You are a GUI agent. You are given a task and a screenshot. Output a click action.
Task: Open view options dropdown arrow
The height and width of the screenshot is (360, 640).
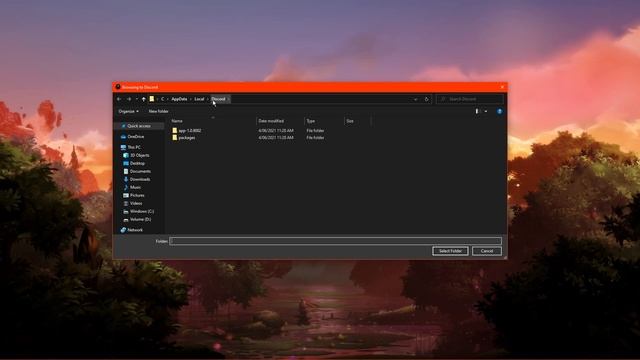(x=486, y=111)
